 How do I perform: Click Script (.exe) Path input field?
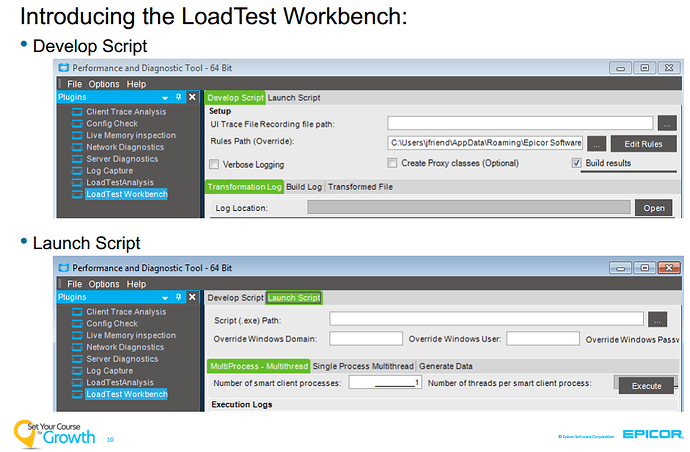[x=486, y=319]
